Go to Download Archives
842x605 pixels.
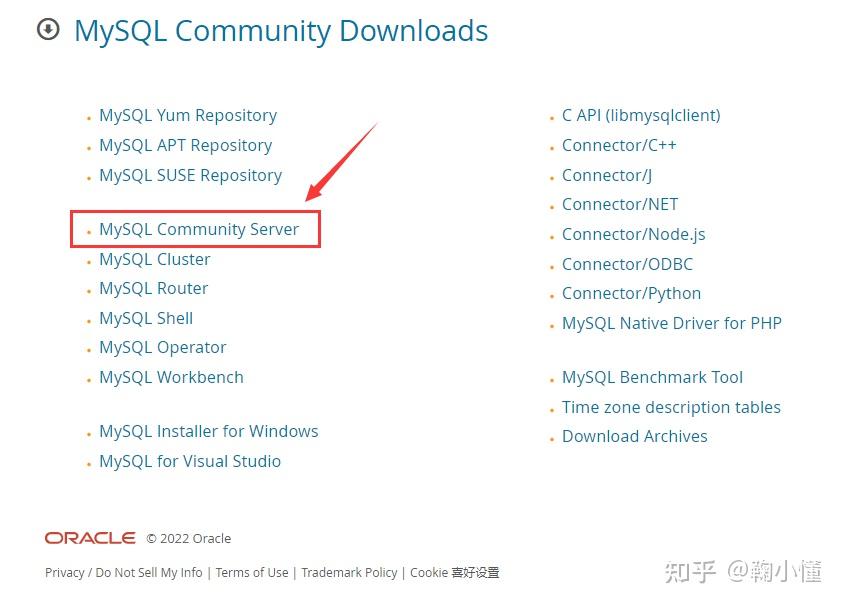pyautogui.click(x=635, y=436)
